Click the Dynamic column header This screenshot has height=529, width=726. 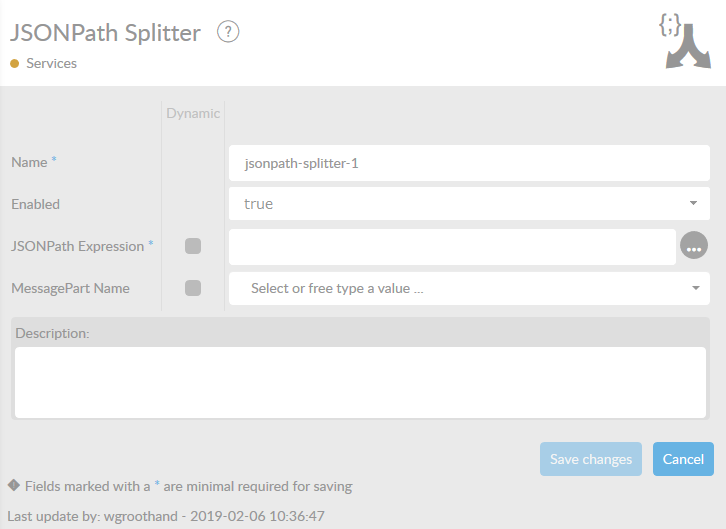pos(193,113)
